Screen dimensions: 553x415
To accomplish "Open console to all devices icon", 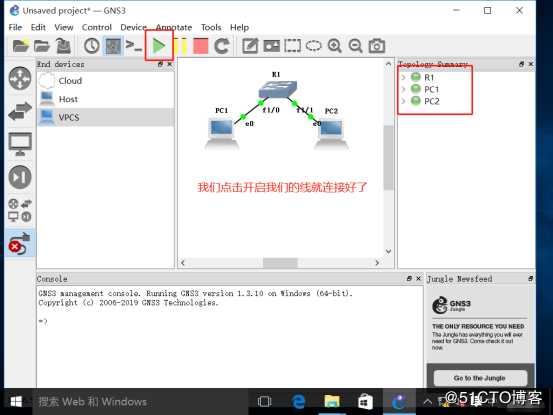I will 134,46.
